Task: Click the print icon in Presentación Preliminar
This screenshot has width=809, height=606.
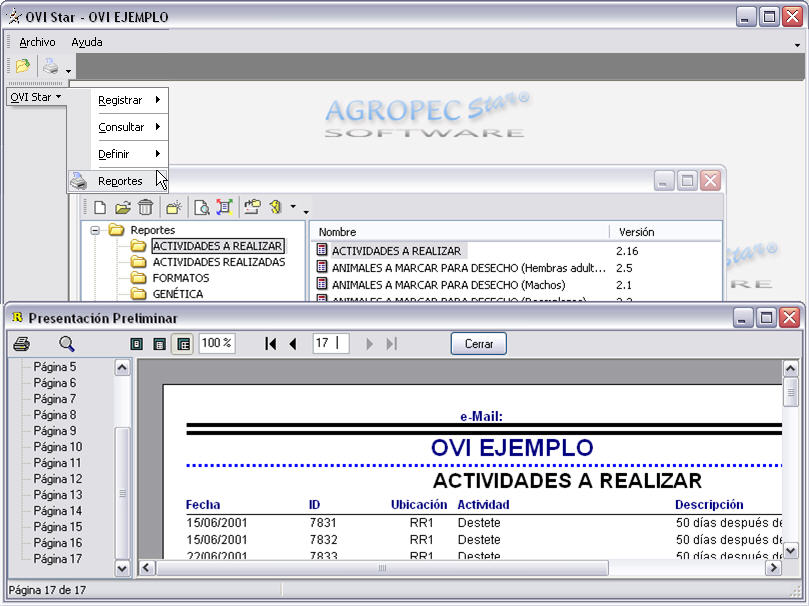Action: pyautogui.click(x=22, y=343)
